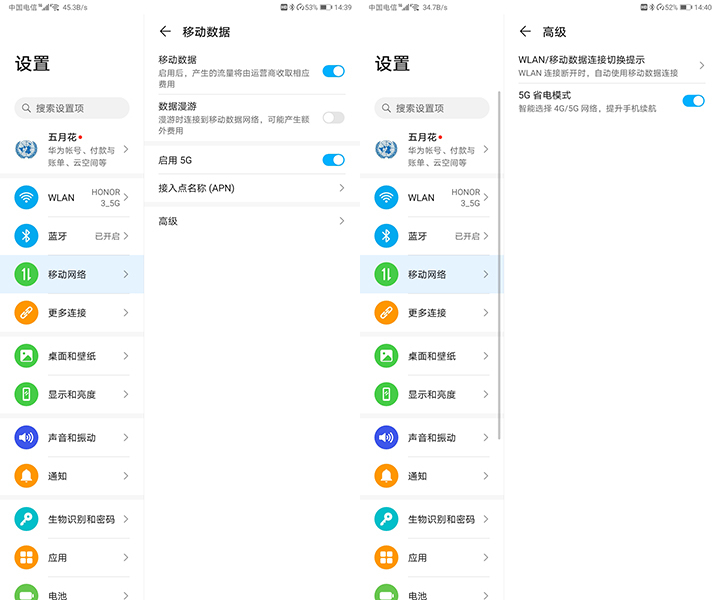
Task: Open 显示和亮度 icon in right settings list
Action: [386, 394]
